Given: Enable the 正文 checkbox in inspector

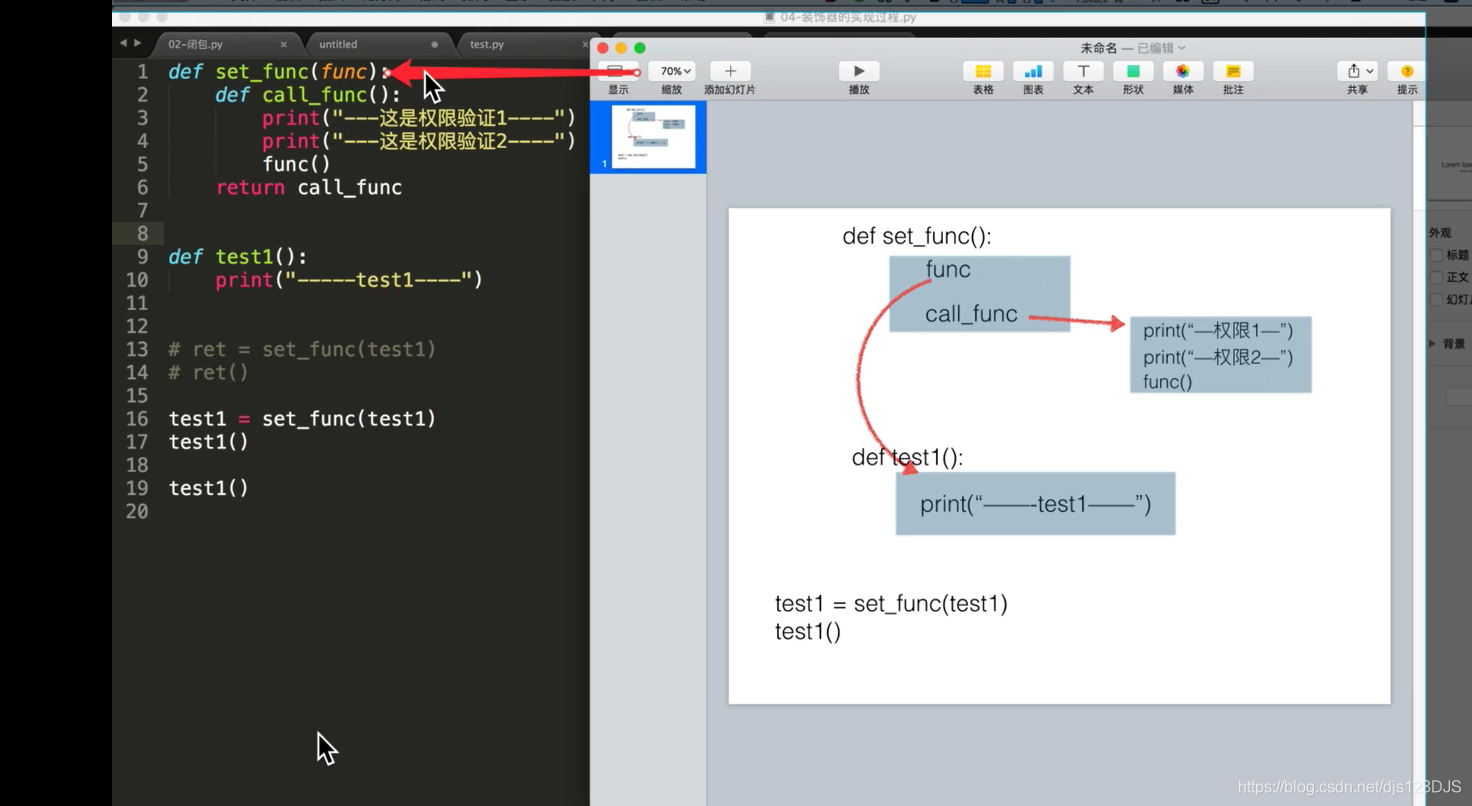Looking at the screenshot, I should pyautogui.click(x=1437, y=277).
